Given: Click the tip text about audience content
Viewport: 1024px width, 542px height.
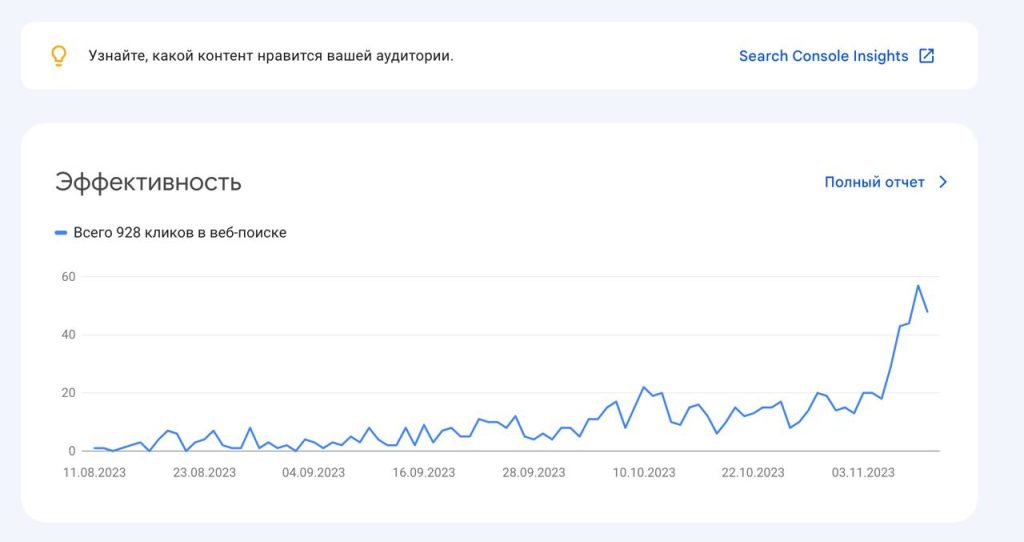Looking at the screenshot, I should click(x=271, y=56).
